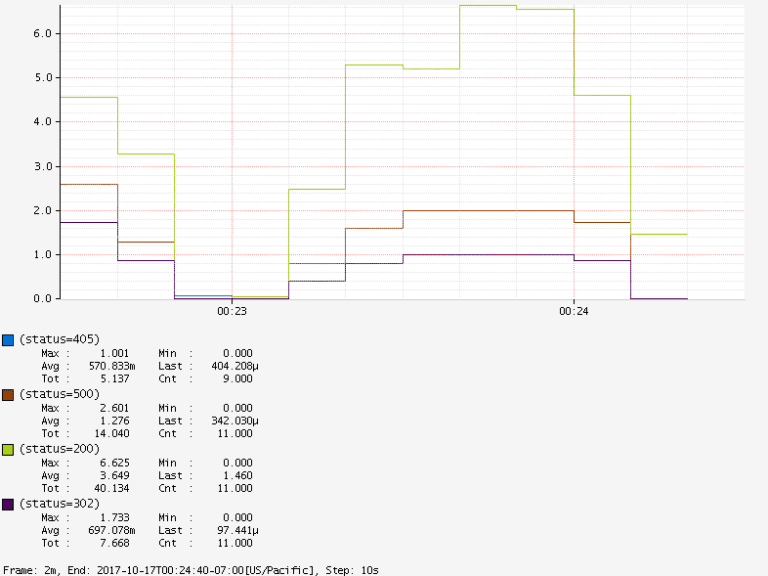Select the (status=405) legend label
The height and width of the screenshot is (576, 768).
[59, 339]
